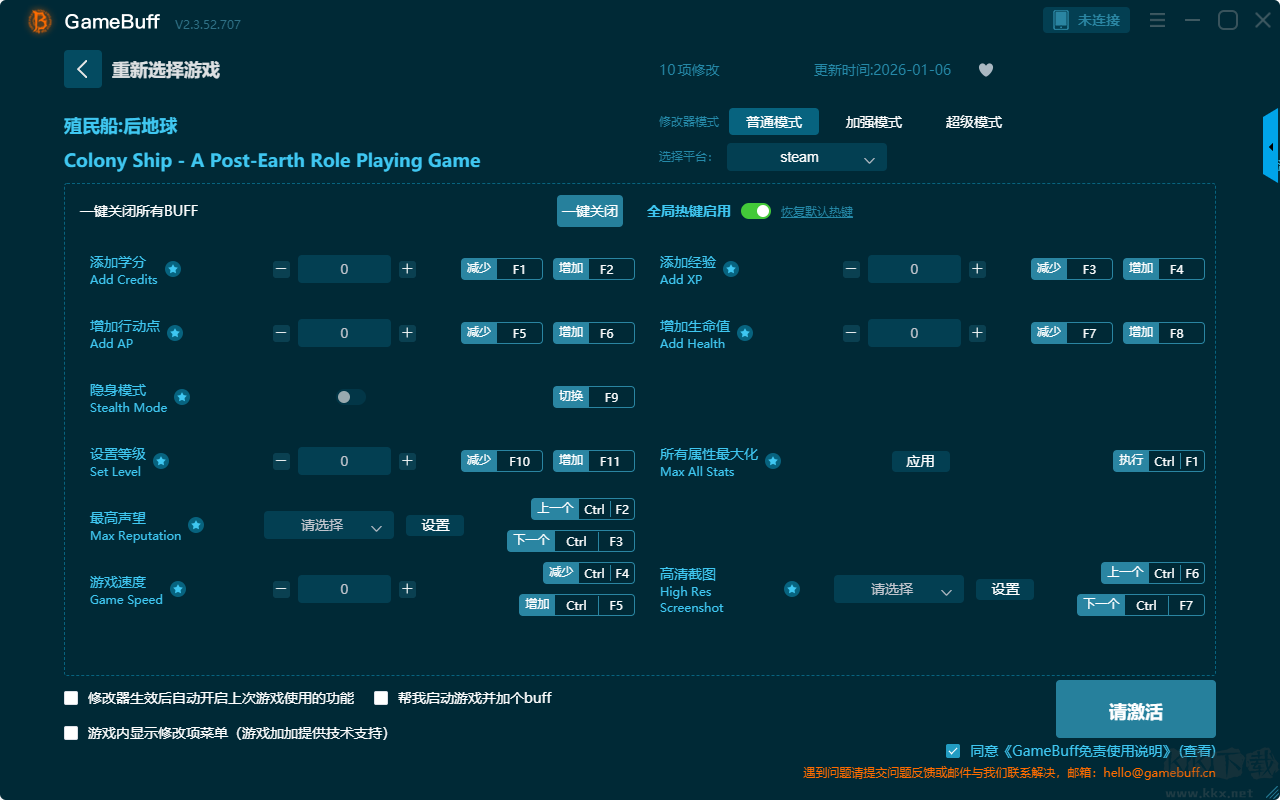Click the 请激活 activation button
Viewport: 1280px width, 800px height.
point(1136,709)
